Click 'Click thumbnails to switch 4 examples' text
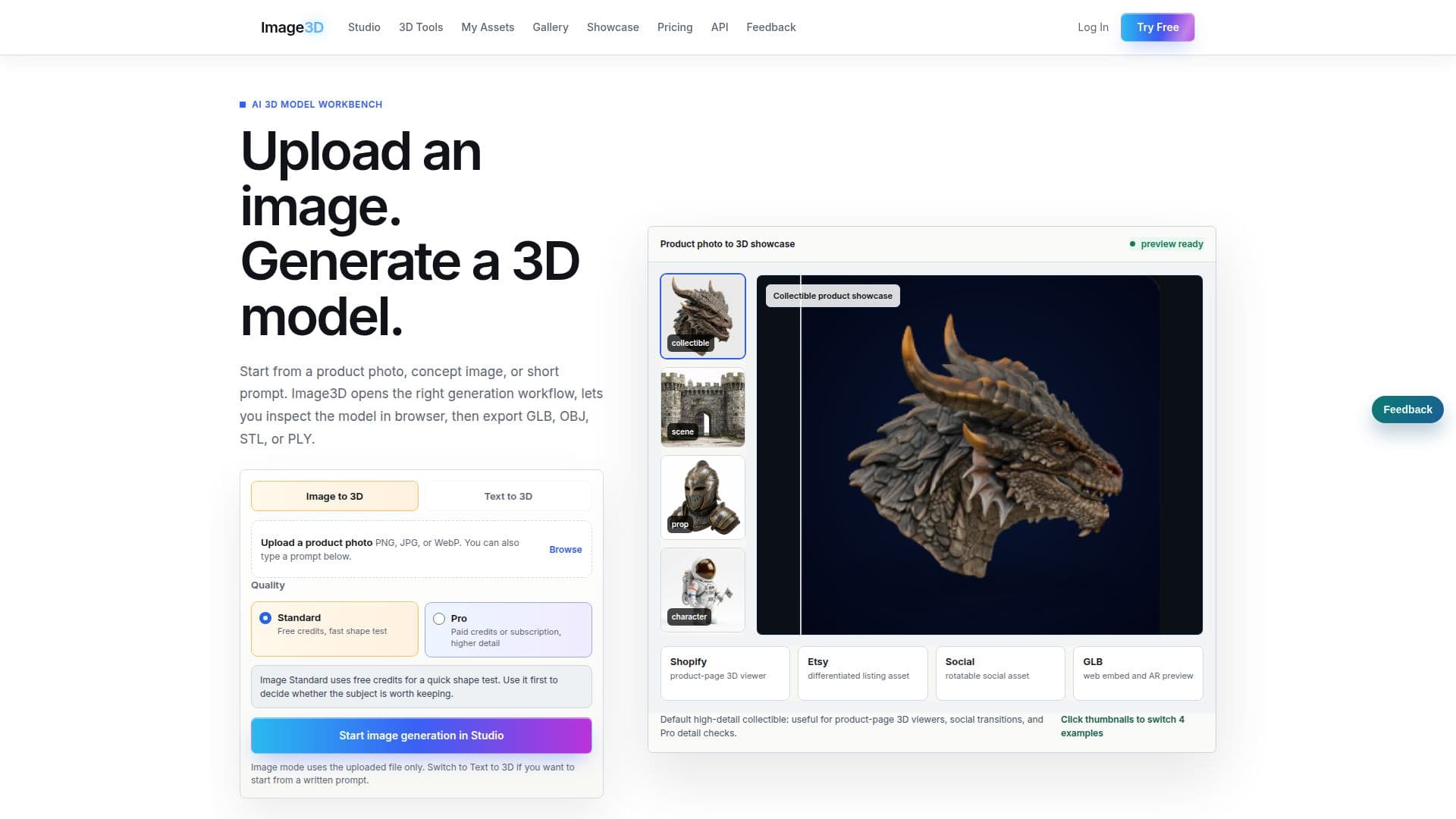The height and width of the screenshot is (819, 1456). click(x=1122, y=726)
